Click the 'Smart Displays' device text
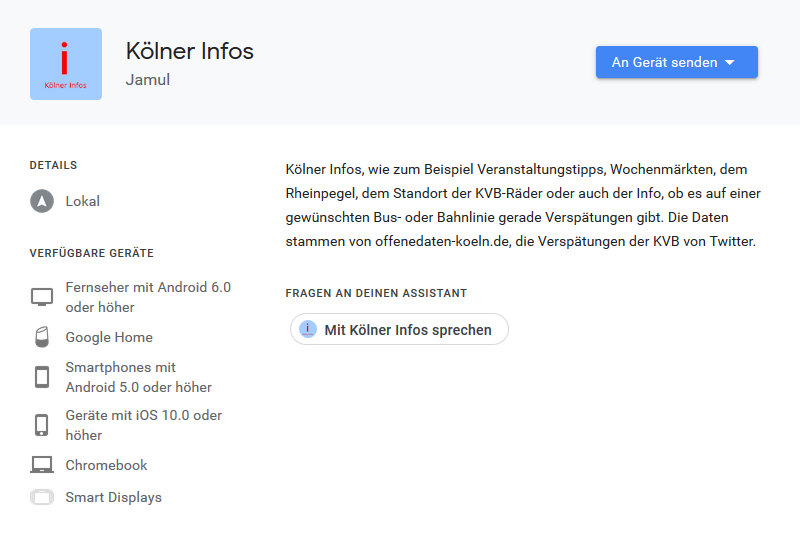800x539 pixels. point(113,497)
